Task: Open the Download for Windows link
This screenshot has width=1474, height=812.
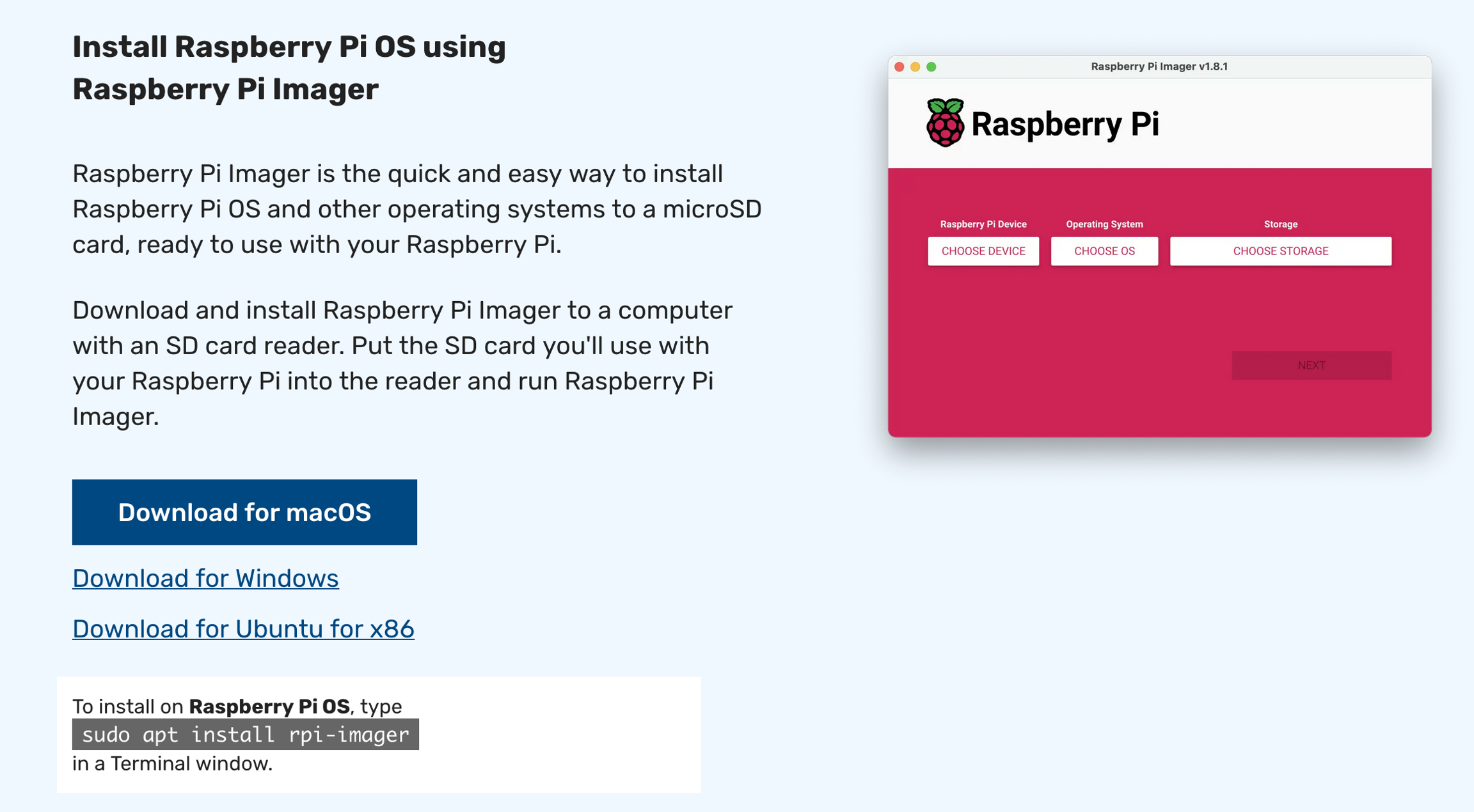Action: point(205,578)
